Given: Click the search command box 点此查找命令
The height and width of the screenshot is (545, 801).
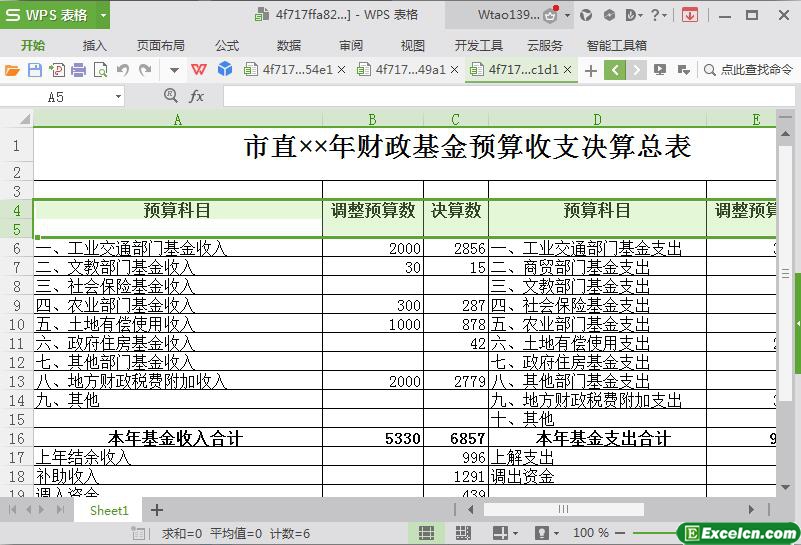Looking at the screenshot, I should 748,69.
